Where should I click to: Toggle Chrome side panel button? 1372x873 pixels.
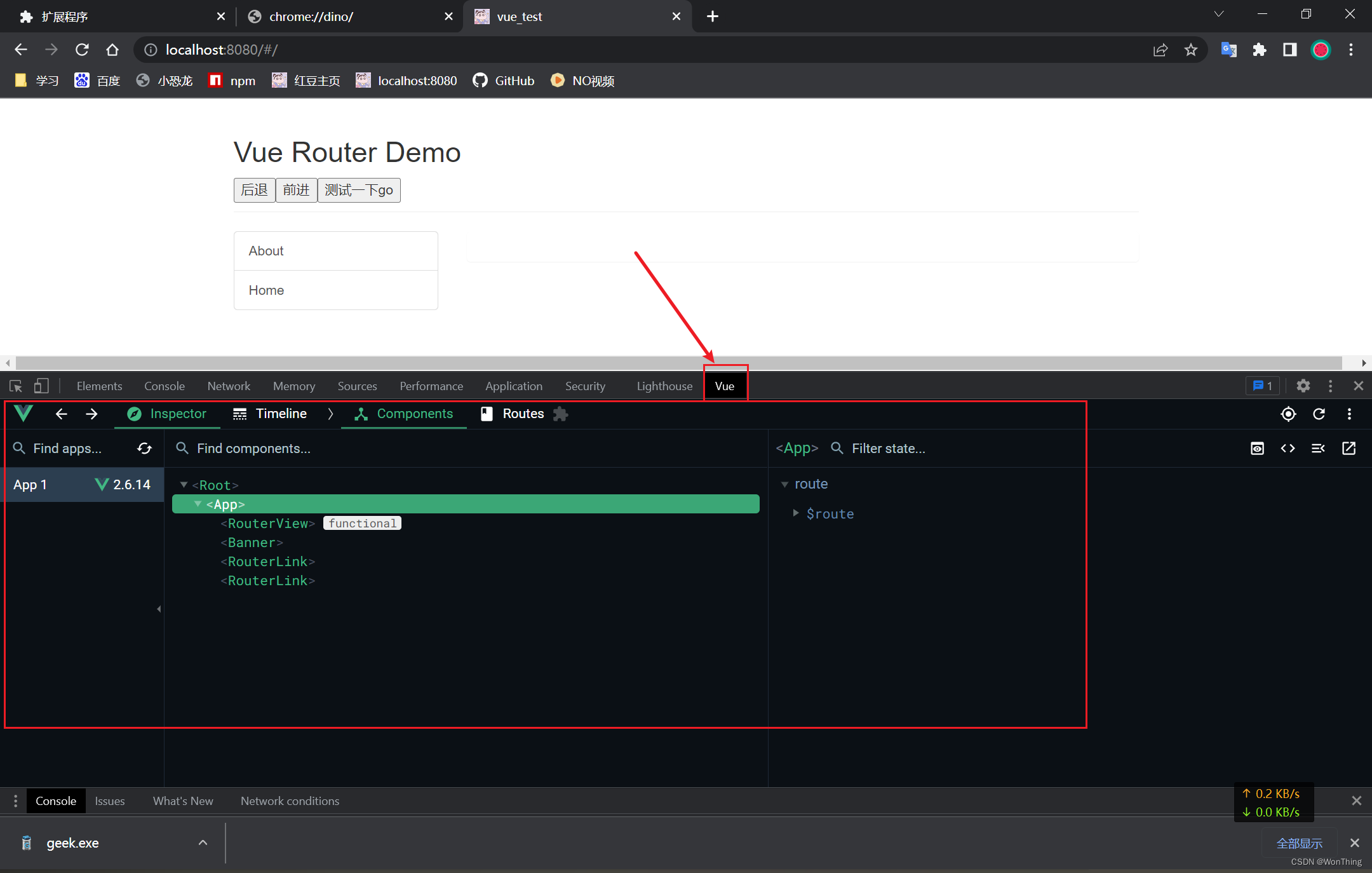pyautogui.click(x=1289, y=50)
